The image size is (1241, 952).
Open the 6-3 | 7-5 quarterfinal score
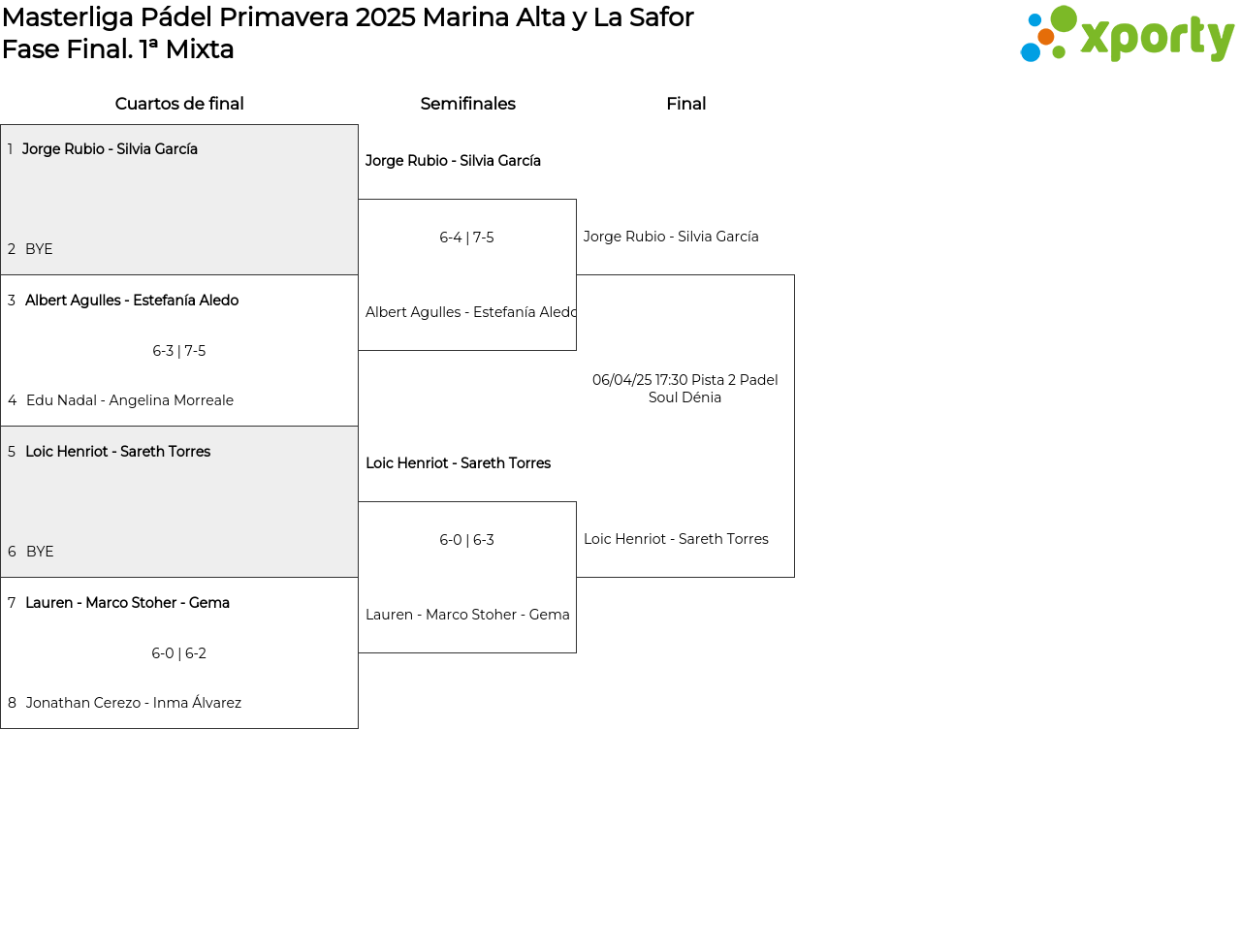(179, 351)
